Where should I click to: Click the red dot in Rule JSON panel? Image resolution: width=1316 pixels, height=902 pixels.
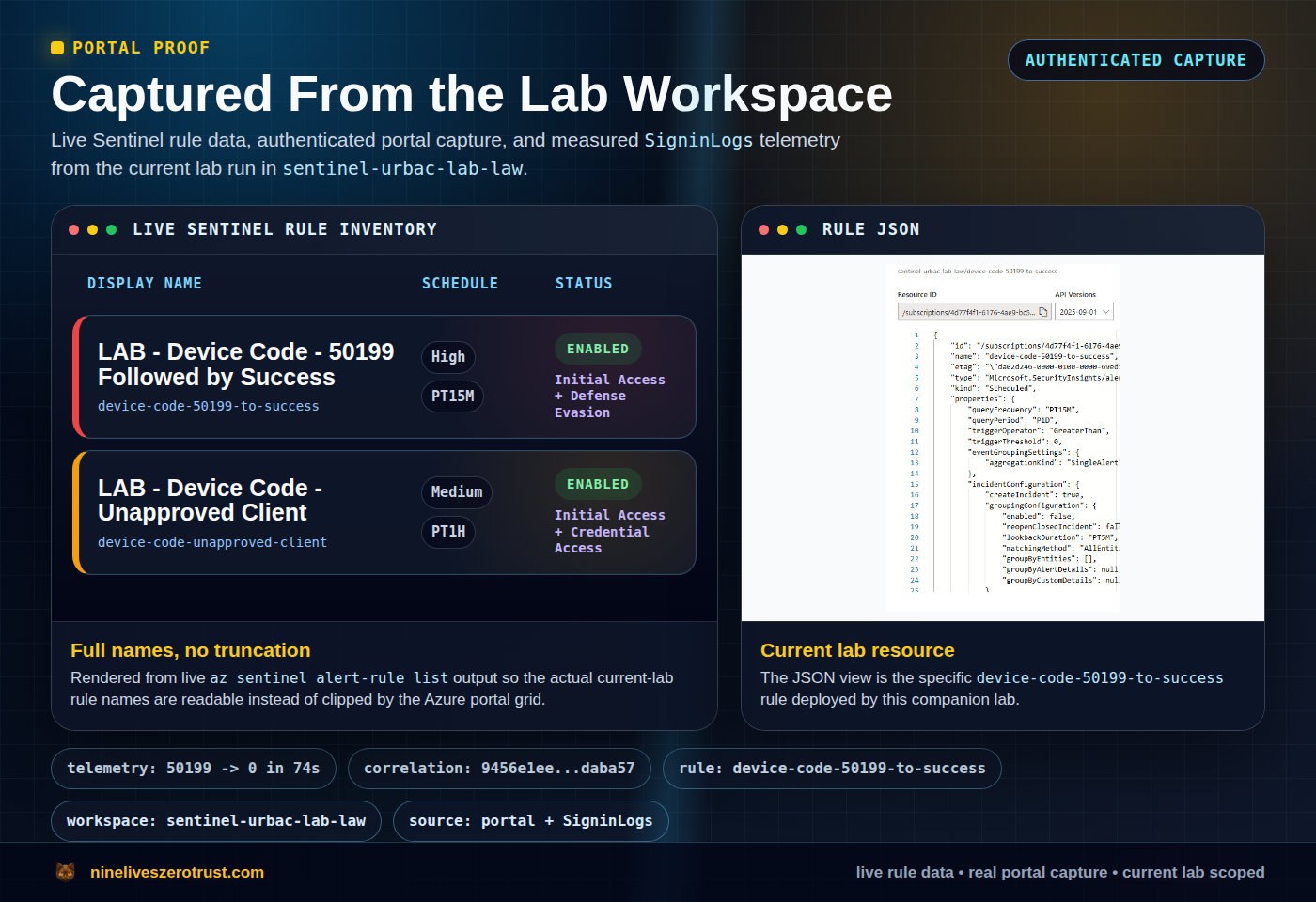[x=764, y=229]
